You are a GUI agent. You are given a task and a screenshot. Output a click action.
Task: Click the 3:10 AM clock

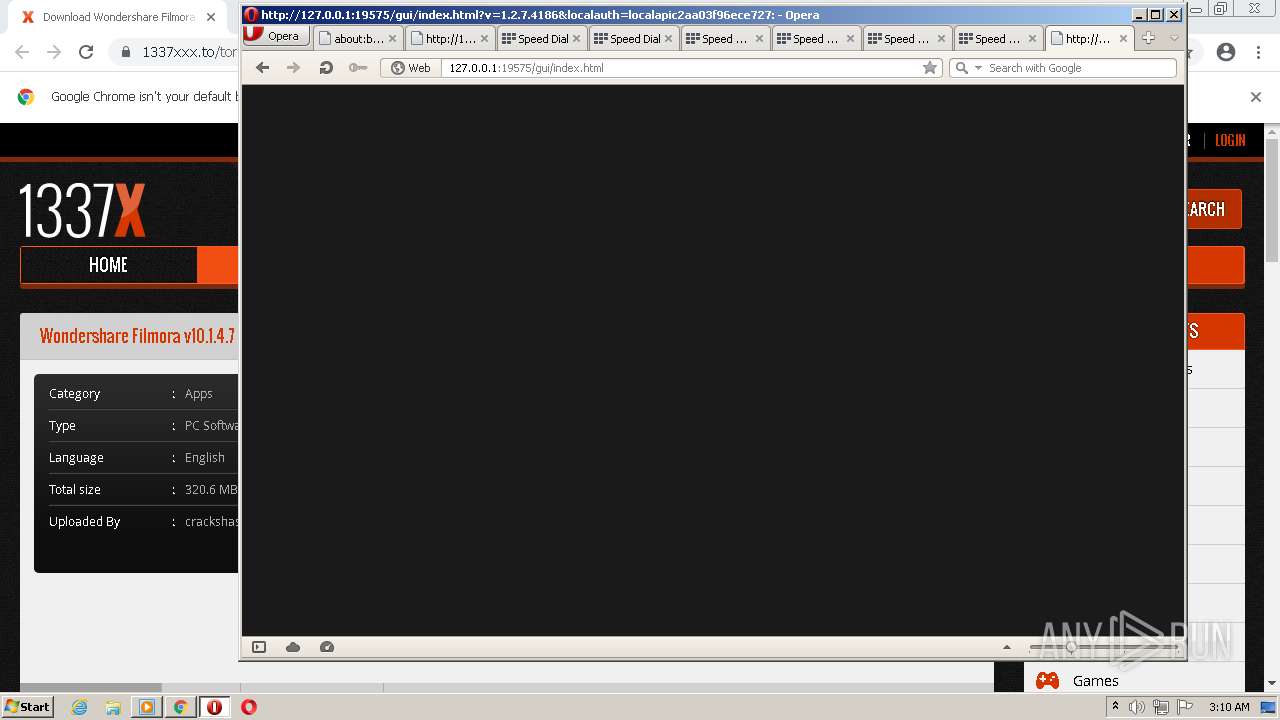1228,707
